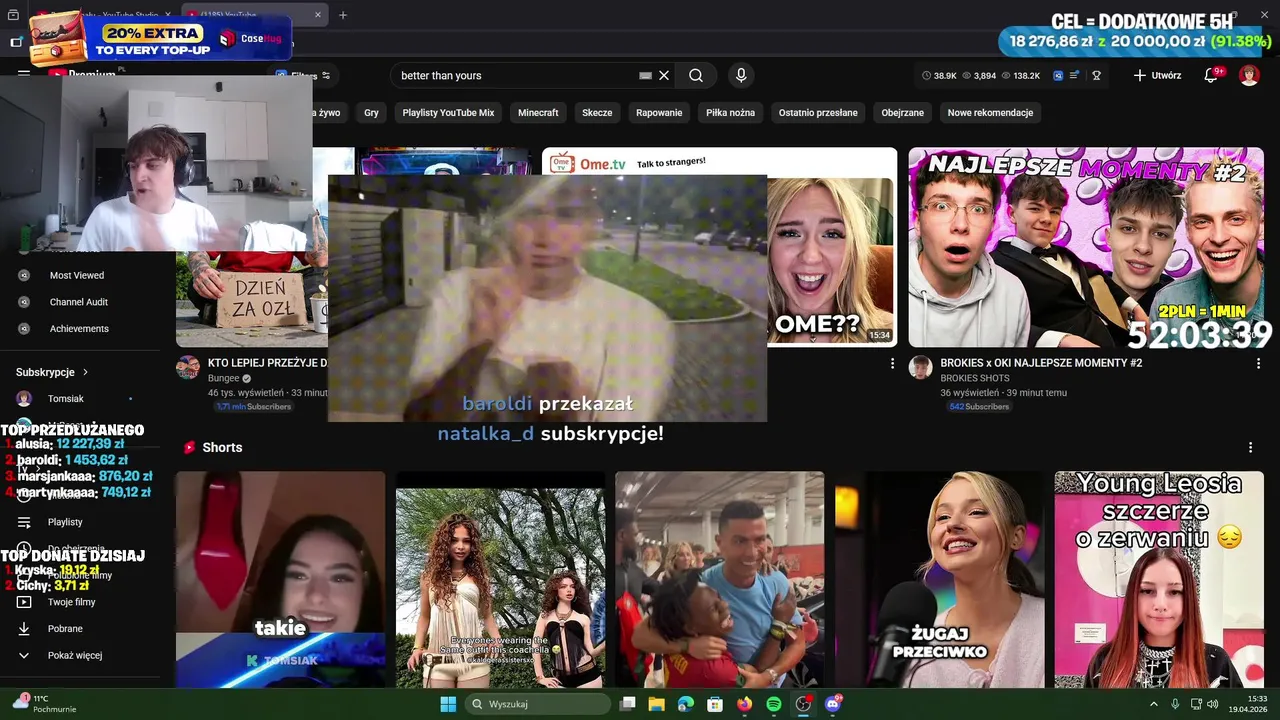Switch to the (1185) YouTube browser tab
The width and height of the screenshot is (1280, 720).
click(x=255, y=15)
